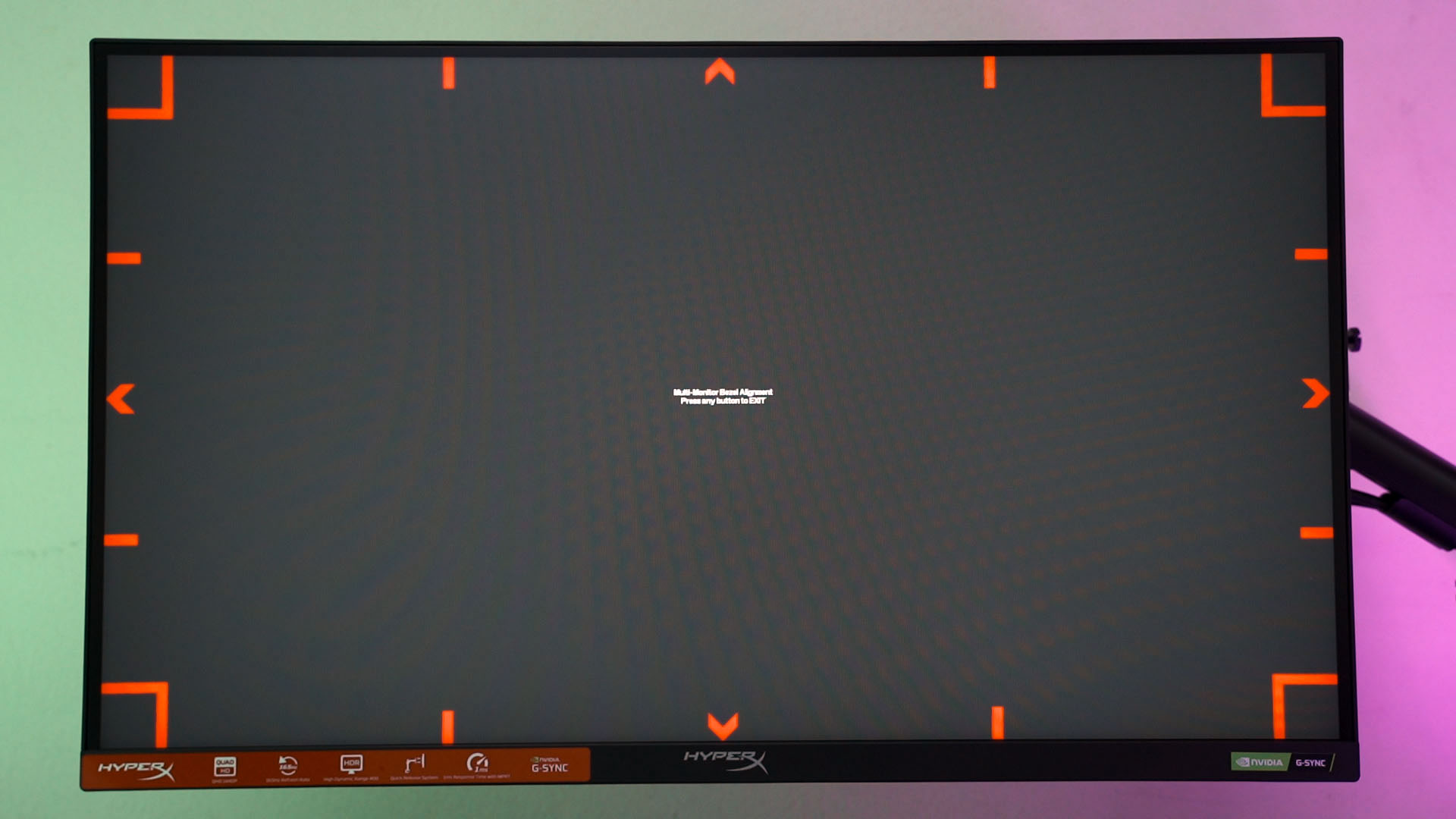Click the Quad HD icon on sticker

(x=224, y=767)
